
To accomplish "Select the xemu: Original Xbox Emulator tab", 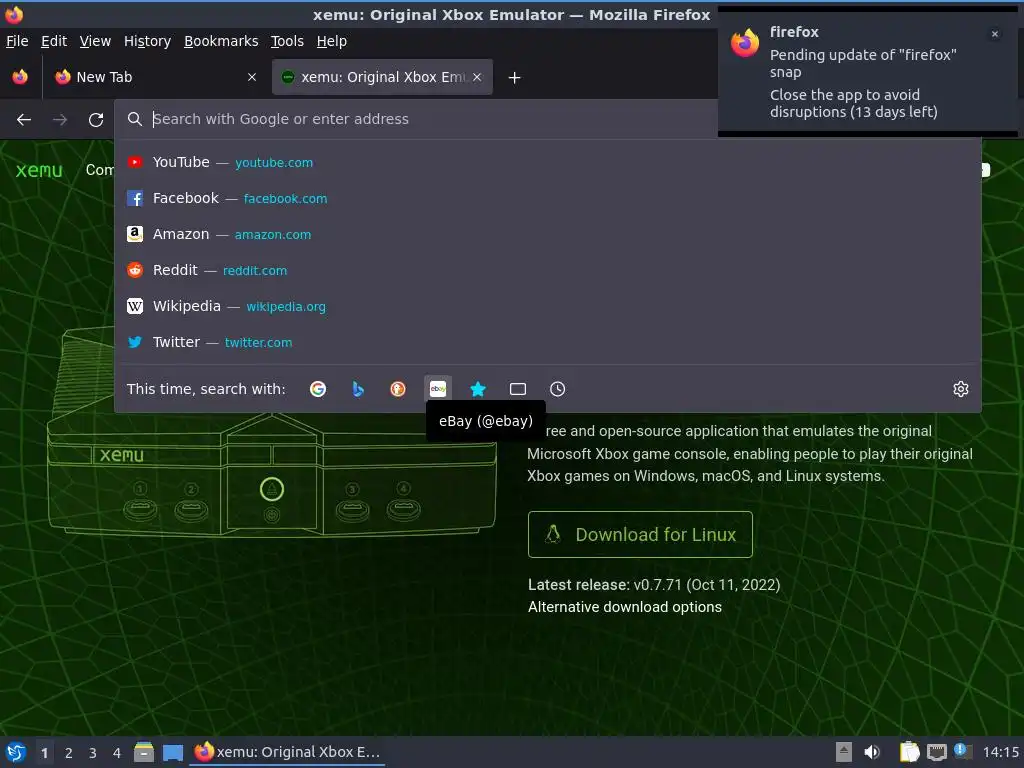I will [x=383, y=77].
